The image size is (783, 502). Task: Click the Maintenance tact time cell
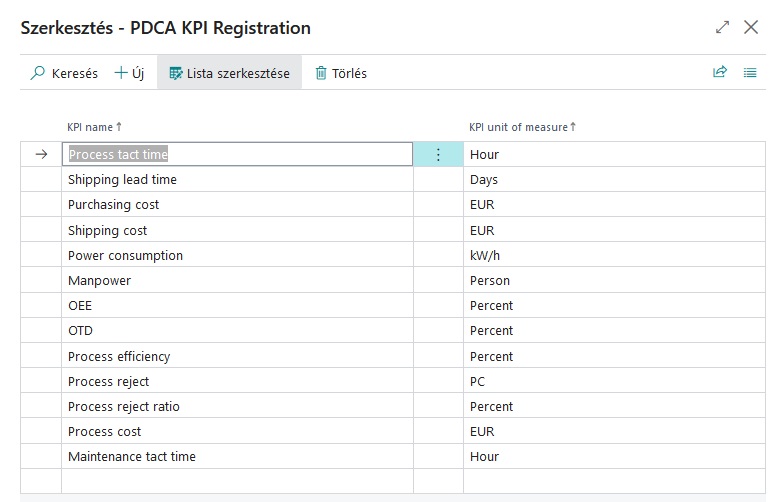click(132, 456)
